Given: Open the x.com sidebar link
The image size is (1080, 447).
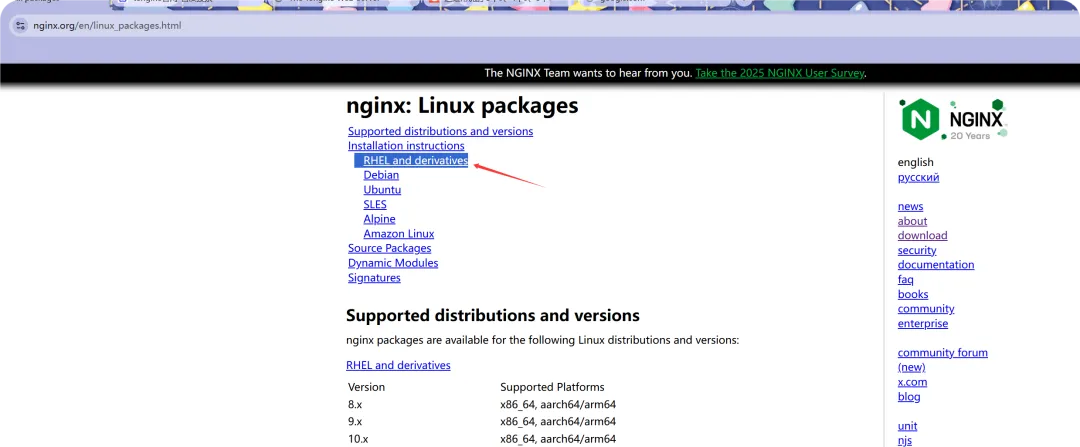Looking at the screenshot, I should (x=912, y=382).
